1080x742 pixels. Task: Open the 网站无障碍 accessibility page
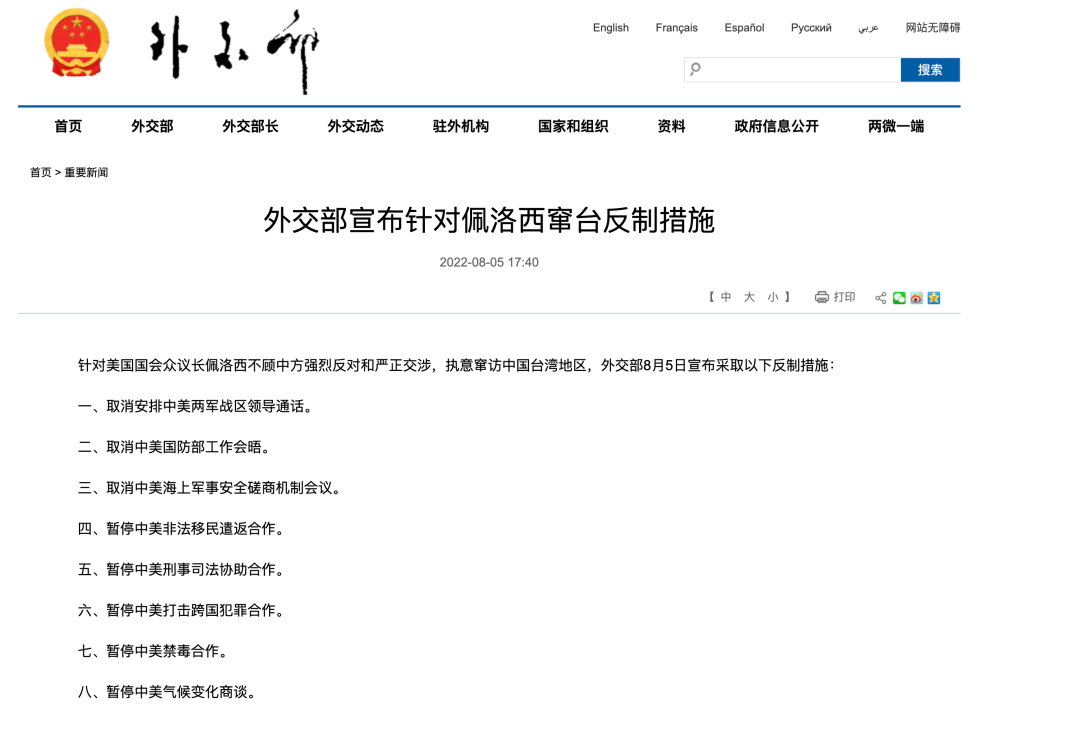pyautogui.click(x=932, y=28)
